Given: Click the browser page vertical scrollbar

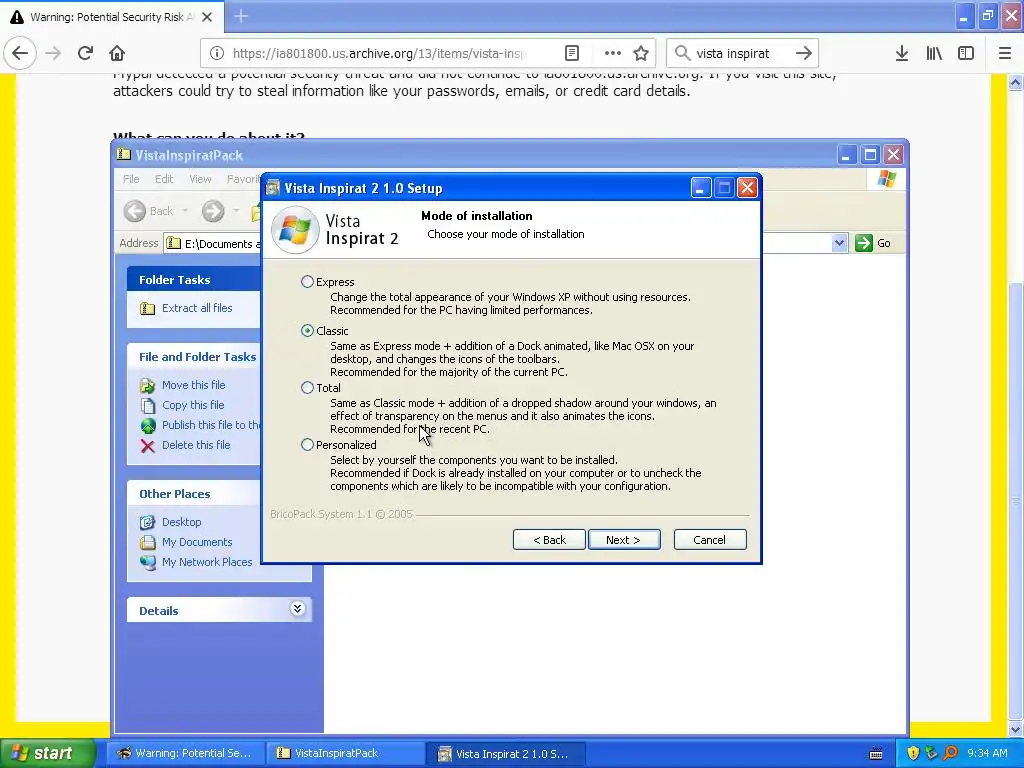Looking at the screenshot, I should [x=1016, y=500].
